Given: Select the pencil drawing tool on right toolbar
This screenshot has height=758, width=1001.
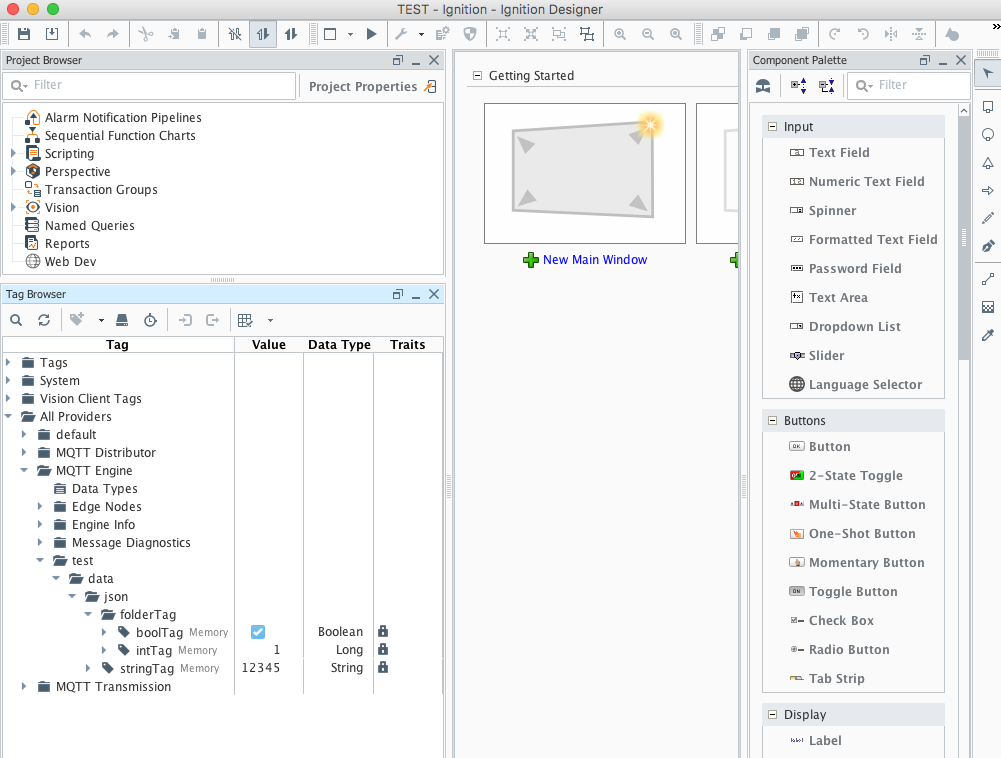Looking at the screenshot, I should (x=988, y=218).
